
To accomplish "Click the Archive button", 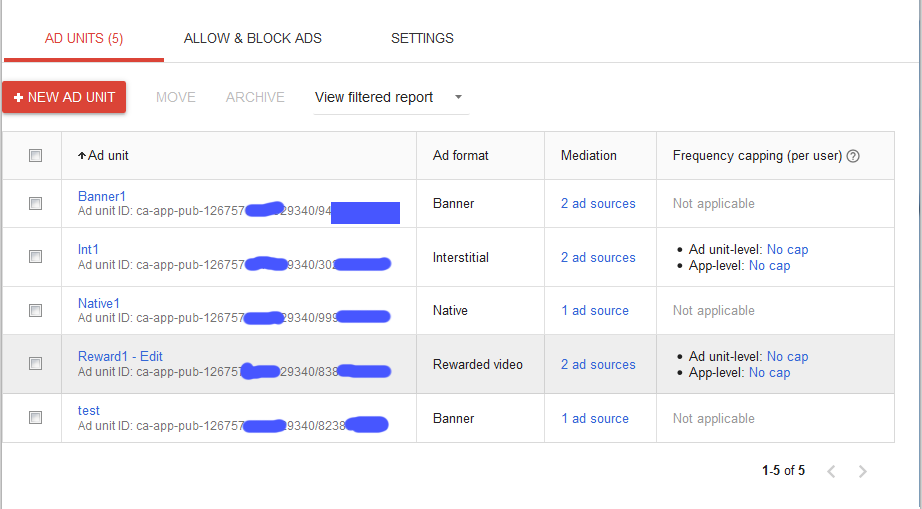I will coord(255,97).
